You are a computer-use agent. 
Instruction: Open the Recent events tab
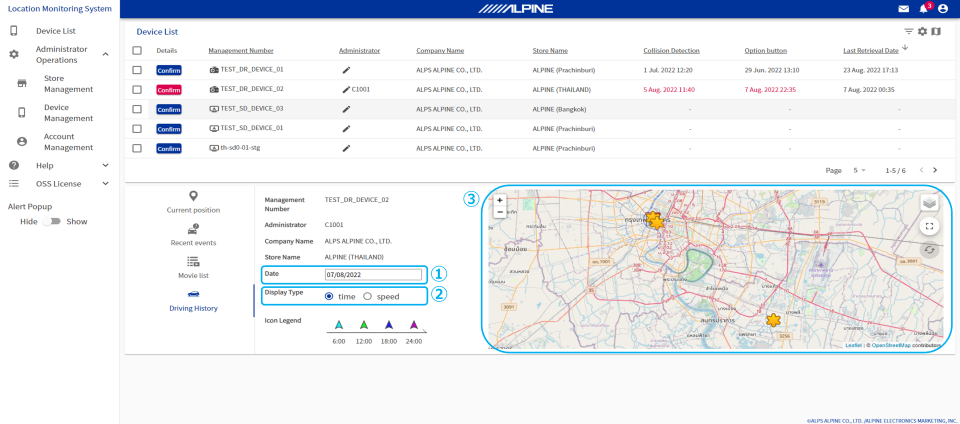coord(193,236)
